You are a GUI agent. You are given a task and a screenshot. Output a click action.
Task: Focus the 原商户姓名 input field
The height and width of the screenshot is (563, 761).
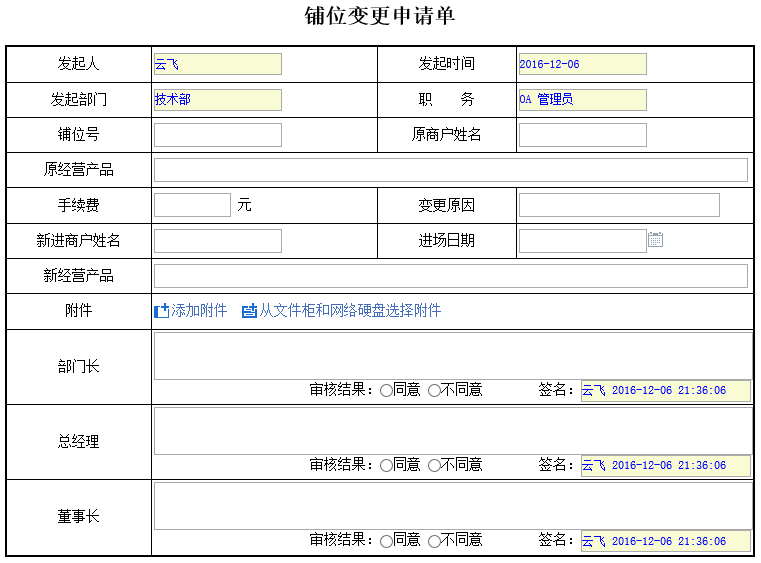pyautogui.click(x=583, y=135)
